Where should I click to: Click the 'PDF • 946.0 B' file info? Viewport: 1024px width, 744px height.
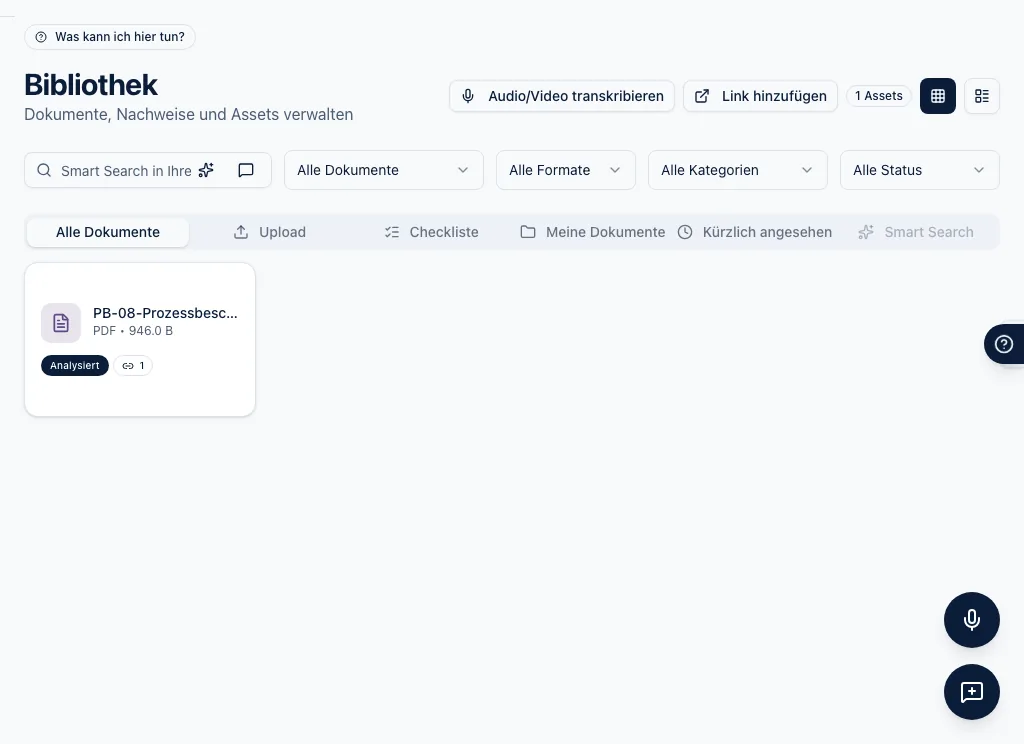point(133,331)
